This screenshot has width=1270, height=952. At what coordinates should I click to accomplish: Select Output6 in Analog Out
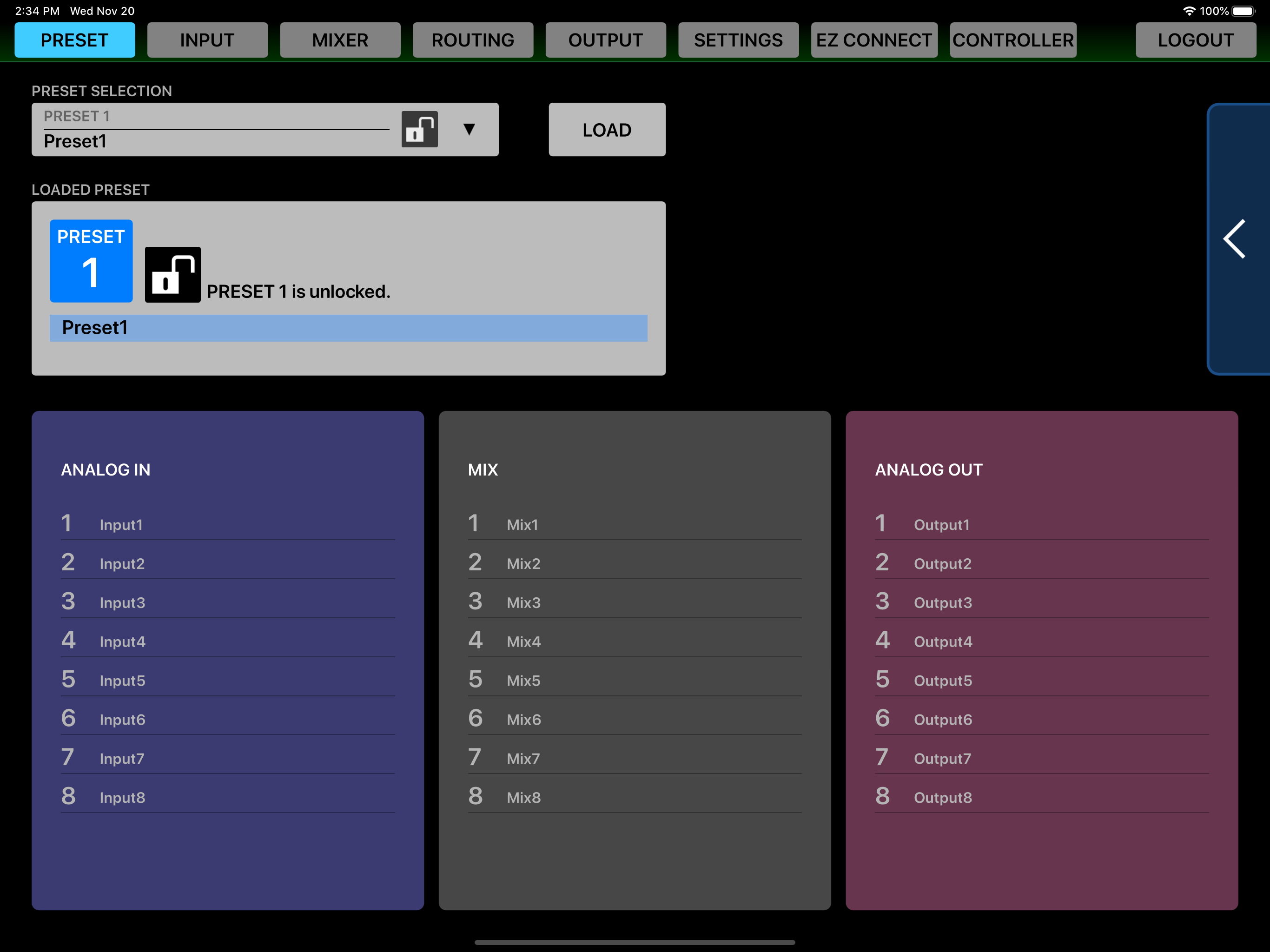1042,719
